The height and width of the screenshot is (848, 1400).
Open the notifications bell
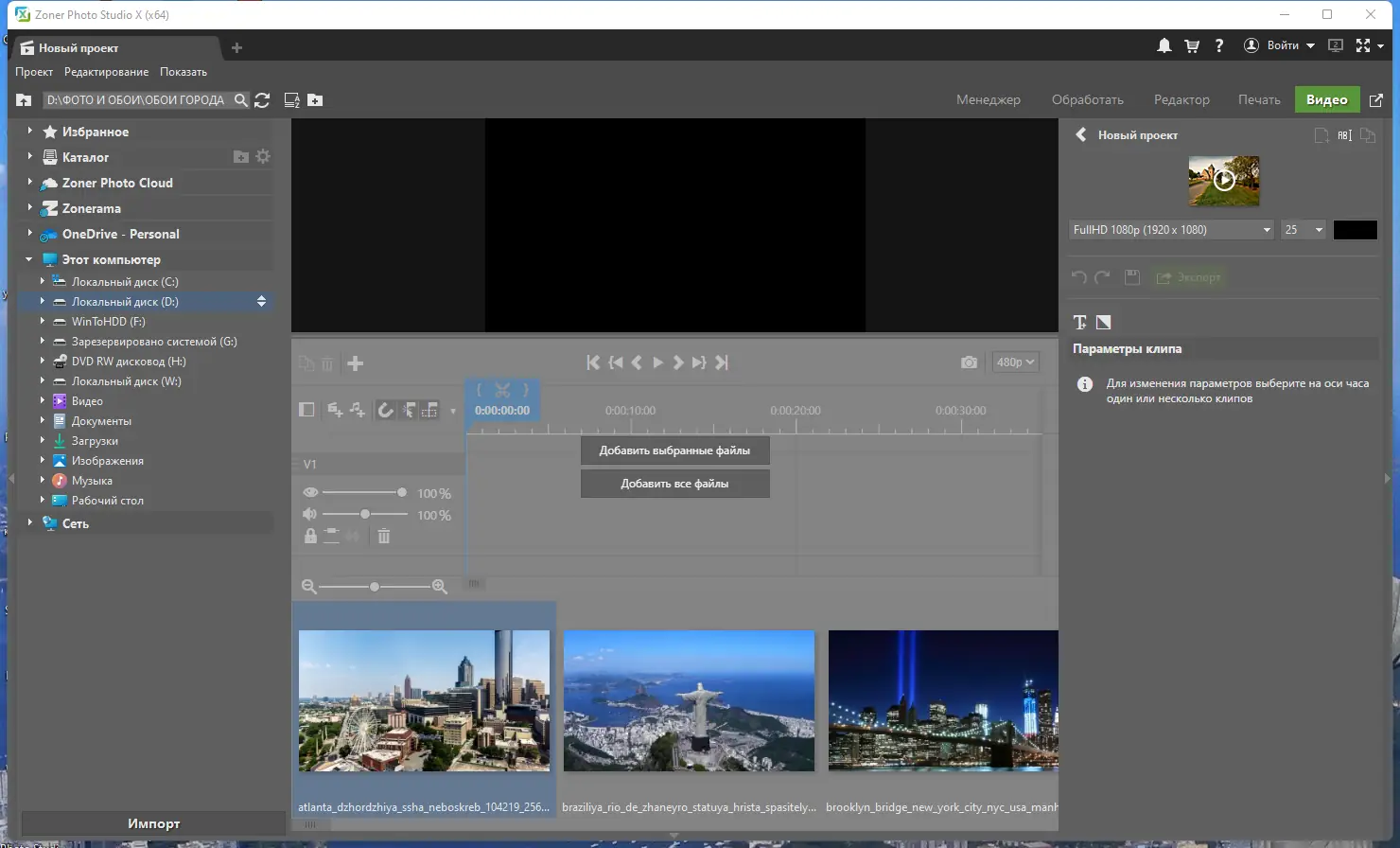[1164, 45]
